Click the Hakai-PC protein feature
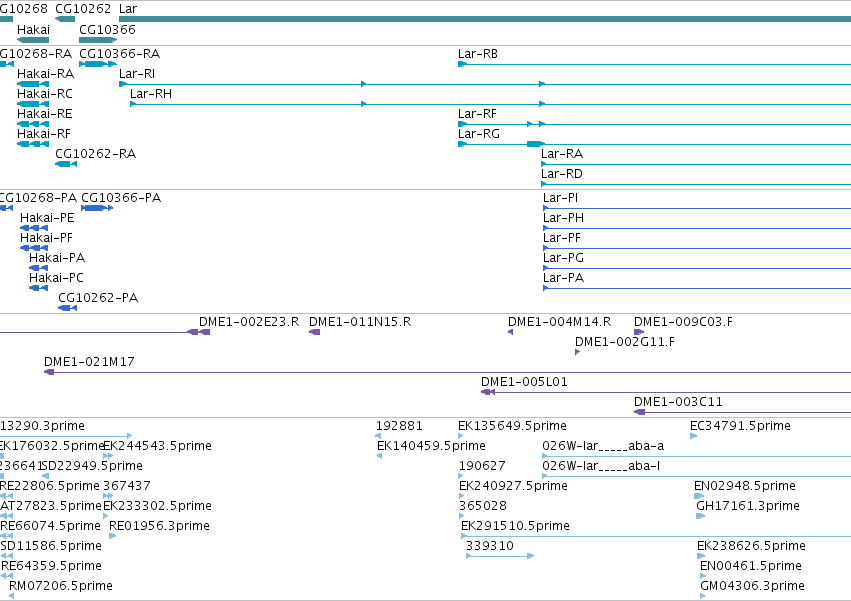 [x=56, y=279]
